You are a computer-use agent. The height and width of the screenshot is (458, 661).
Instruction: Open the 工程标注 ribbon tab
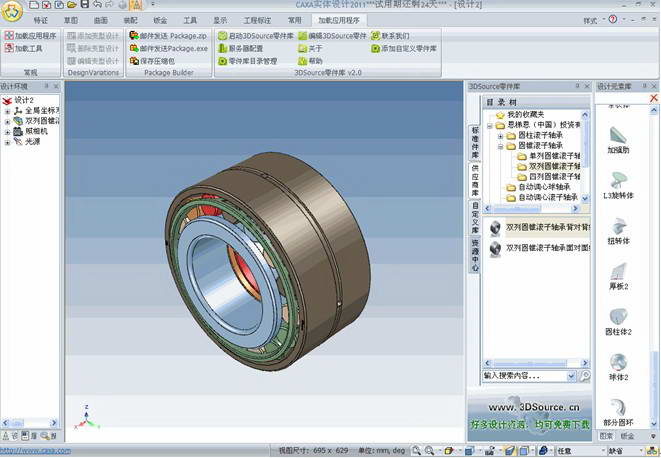pos(257,20)
